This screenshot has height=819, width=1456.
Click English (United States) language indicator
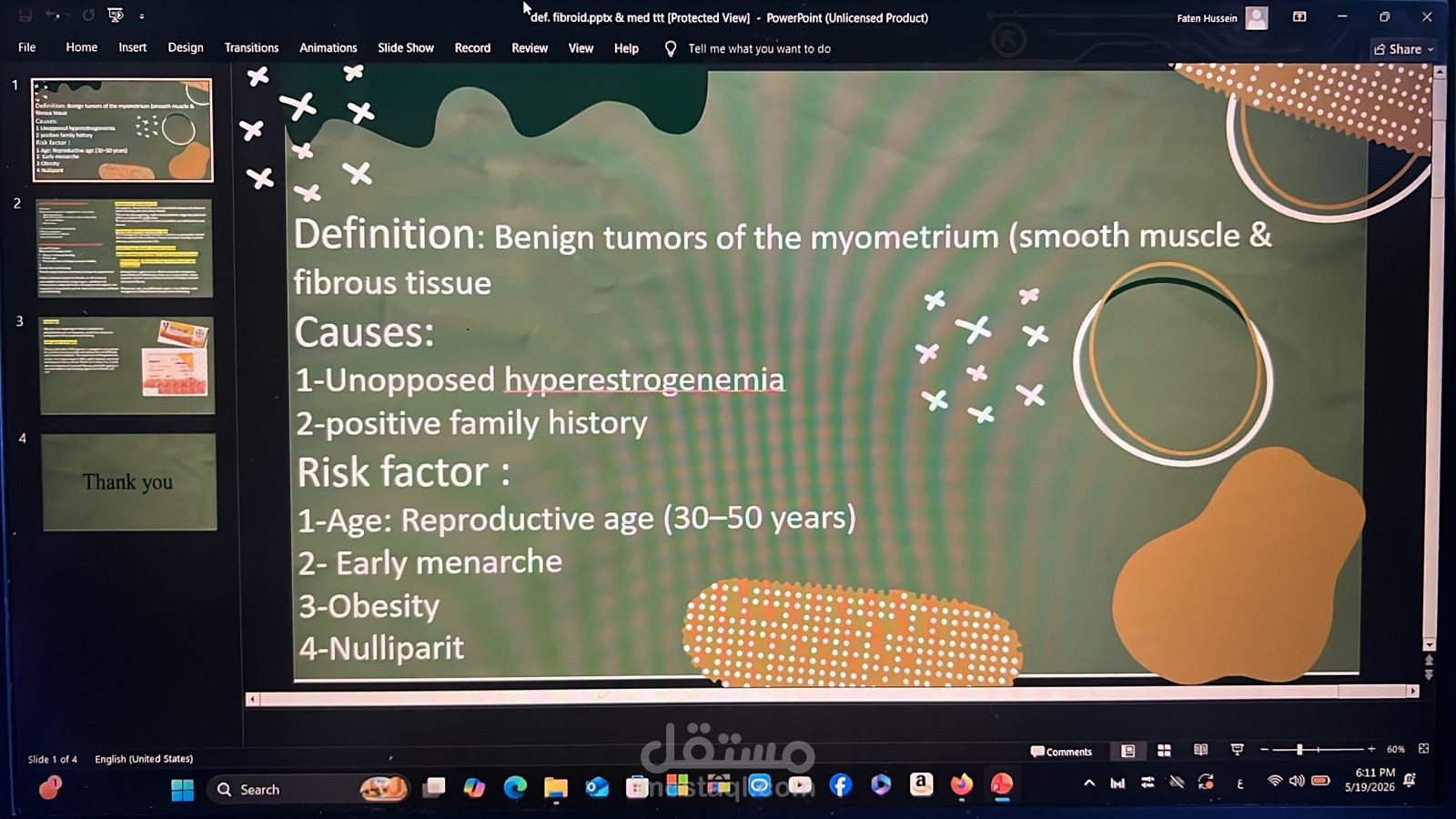(144, 759)
